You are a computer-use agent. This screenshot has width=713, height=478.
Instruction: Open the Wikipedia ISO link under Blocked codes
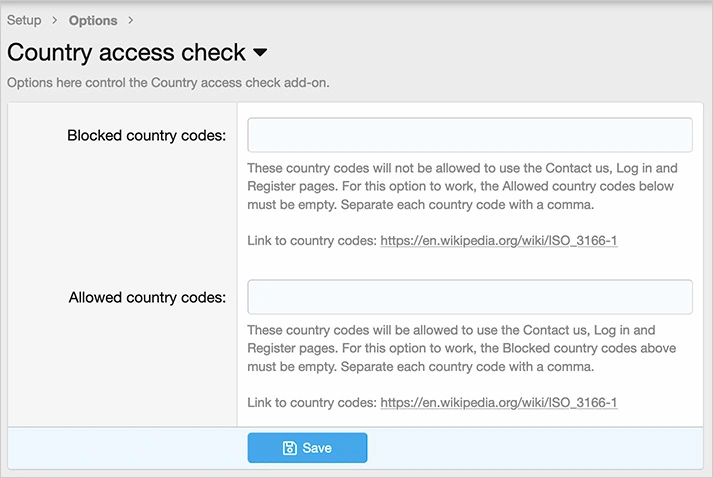coord(499,241)
